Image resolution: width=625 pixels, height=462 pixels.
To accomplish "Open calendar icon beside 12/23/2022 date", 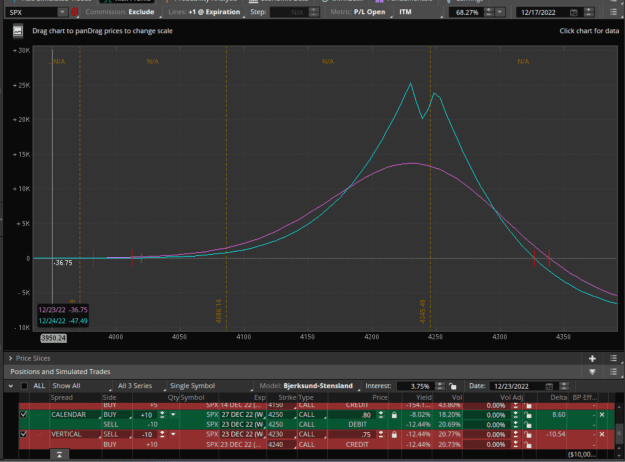I will pyautogui.click(x=549, y=386).
